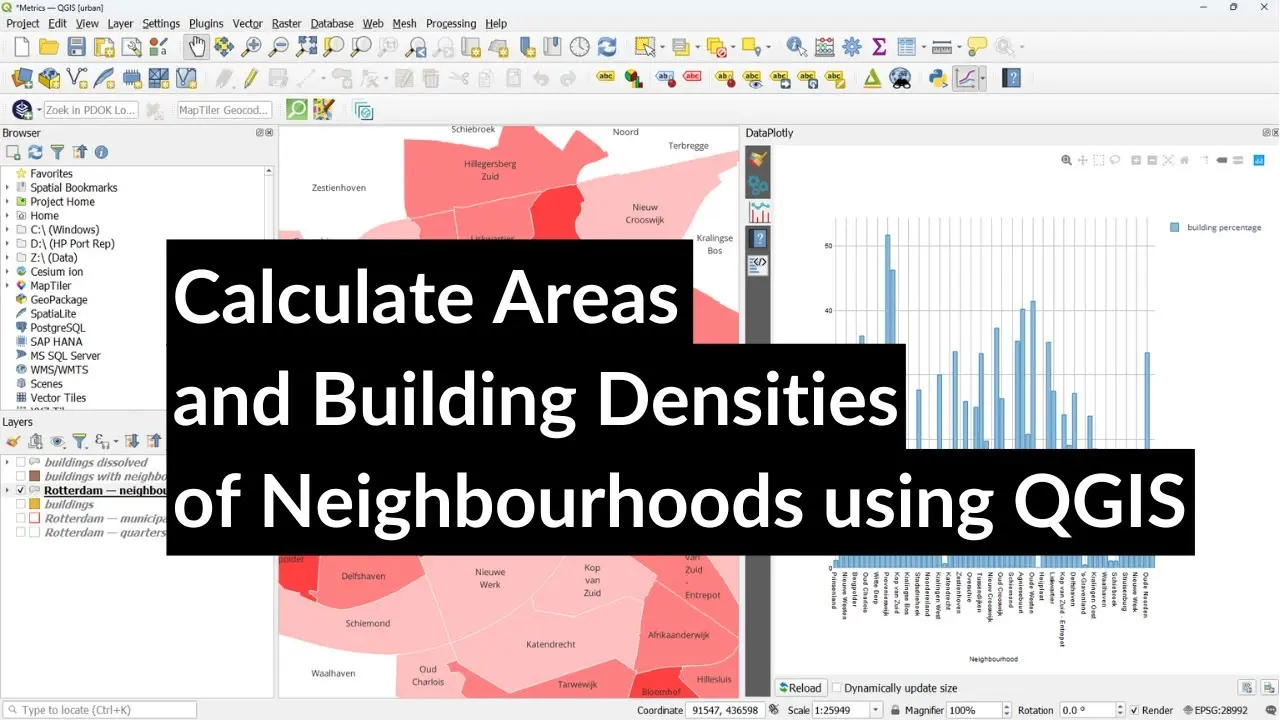This screenshot has width=1280, height=720.
Task: Activate the Zoom Out magnifier tool
Action: pyautogui.click(x=279, y=46)
